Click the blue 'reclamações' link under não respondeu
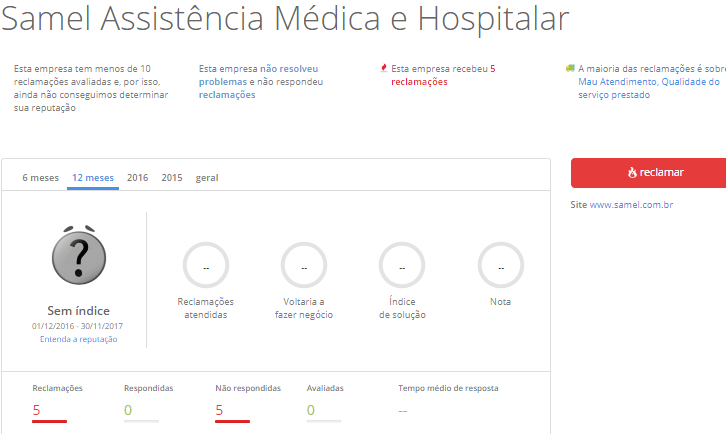 227,95
